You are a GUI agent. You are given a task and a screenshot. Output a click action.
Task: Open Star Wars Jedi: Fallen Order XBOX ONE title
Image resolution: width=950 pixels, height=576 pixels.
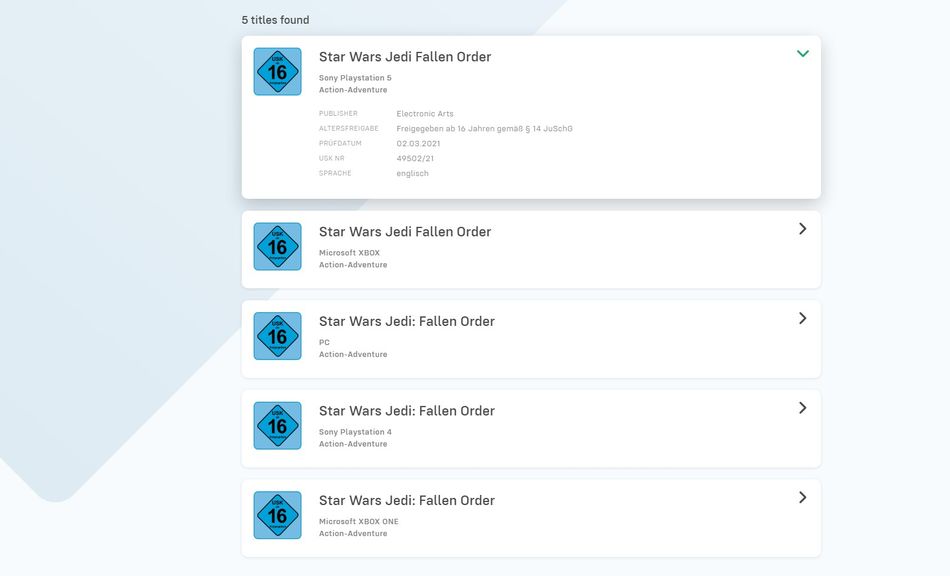pyautogui.click(x=407, y=501)
